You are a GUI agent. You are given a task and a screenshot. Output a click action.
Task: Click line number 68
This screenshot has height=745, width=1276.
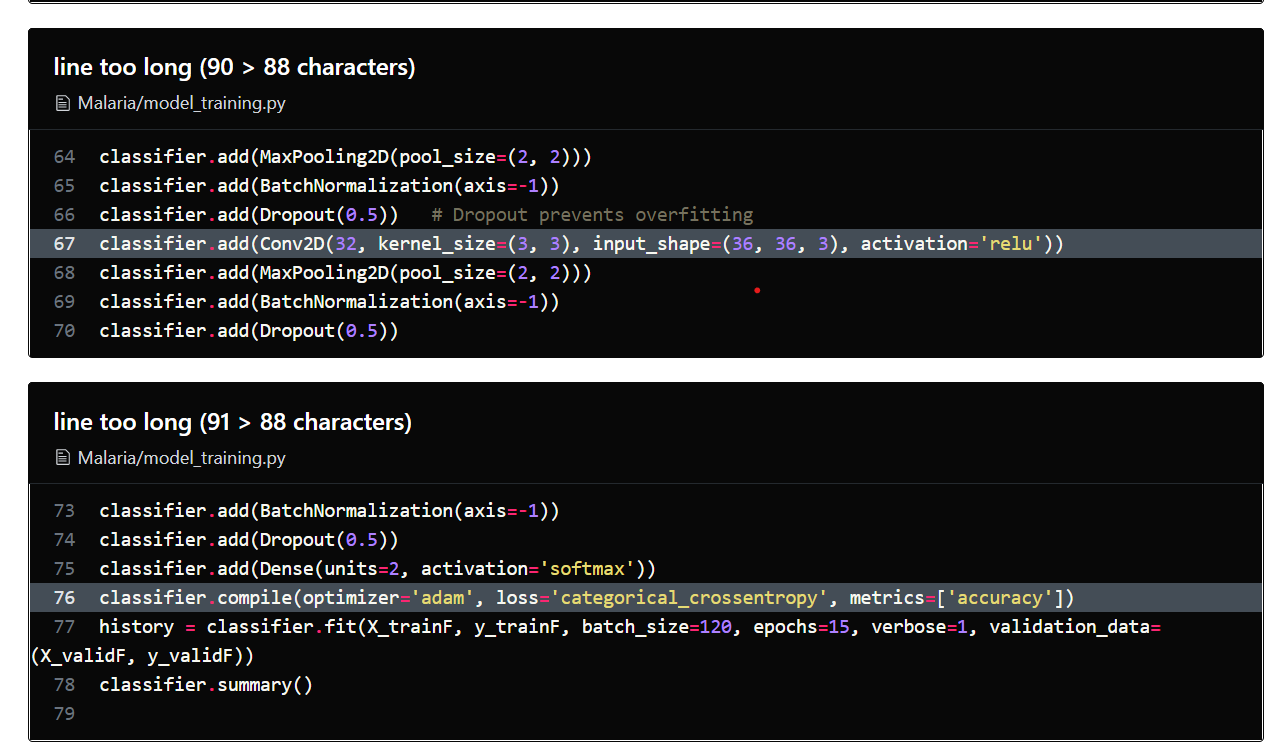tap(64, 273)
